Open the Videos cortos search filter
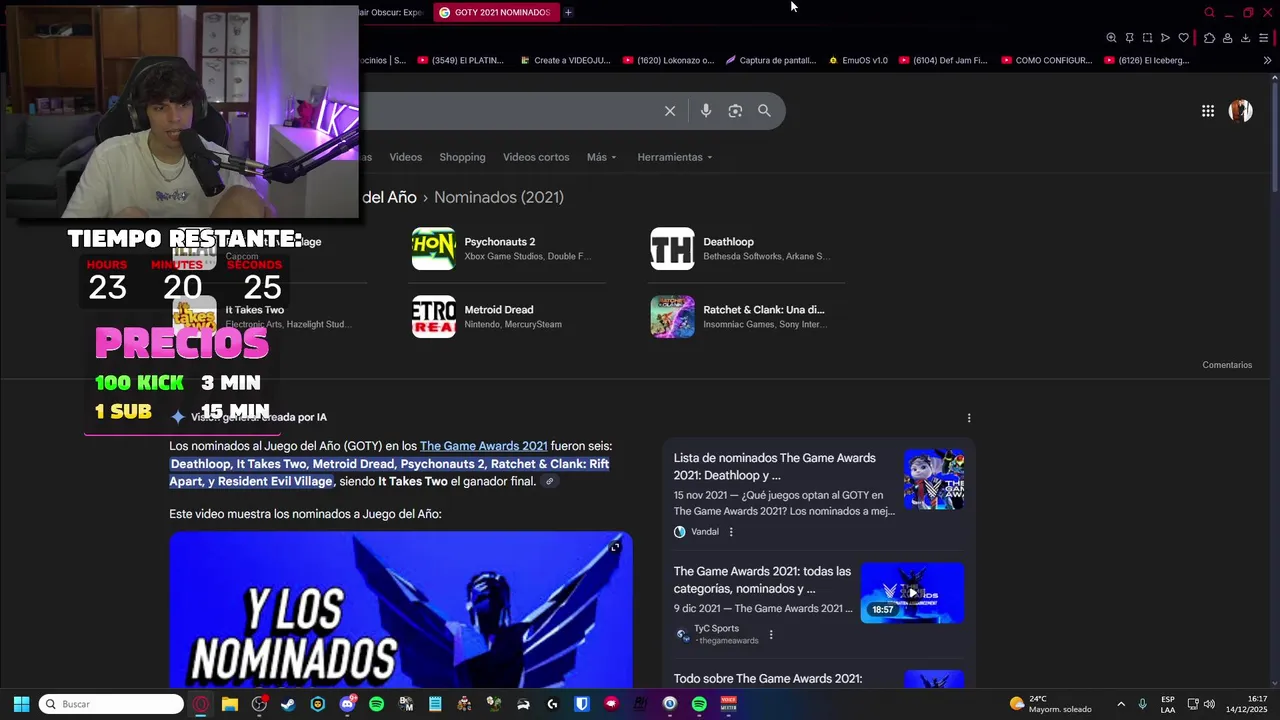The height and width of the screenshot is (720, 1280). [536, 157]
